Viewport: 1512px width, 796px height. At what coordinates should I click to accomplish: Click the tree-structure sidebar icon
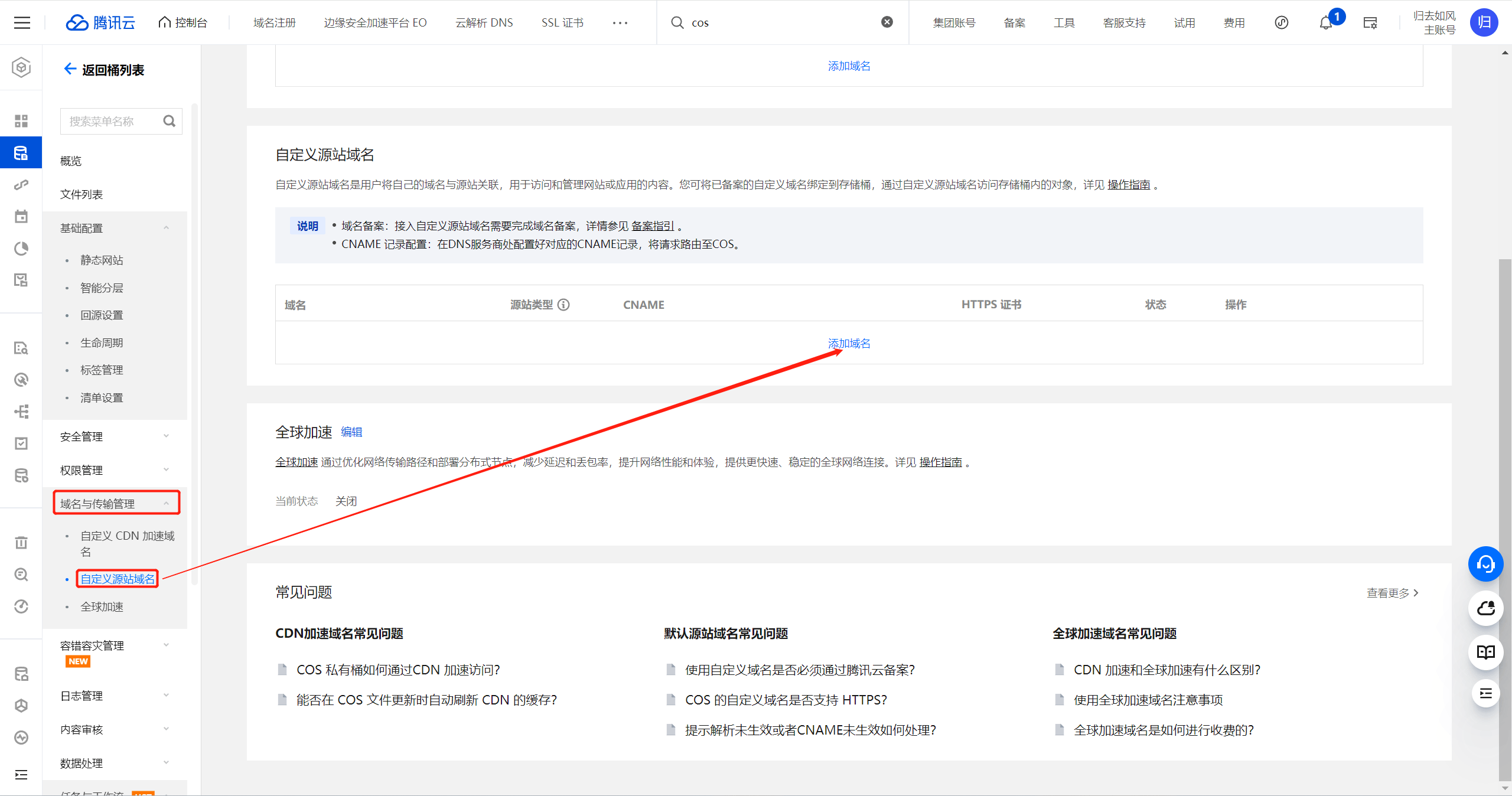[x=21, y=412]
